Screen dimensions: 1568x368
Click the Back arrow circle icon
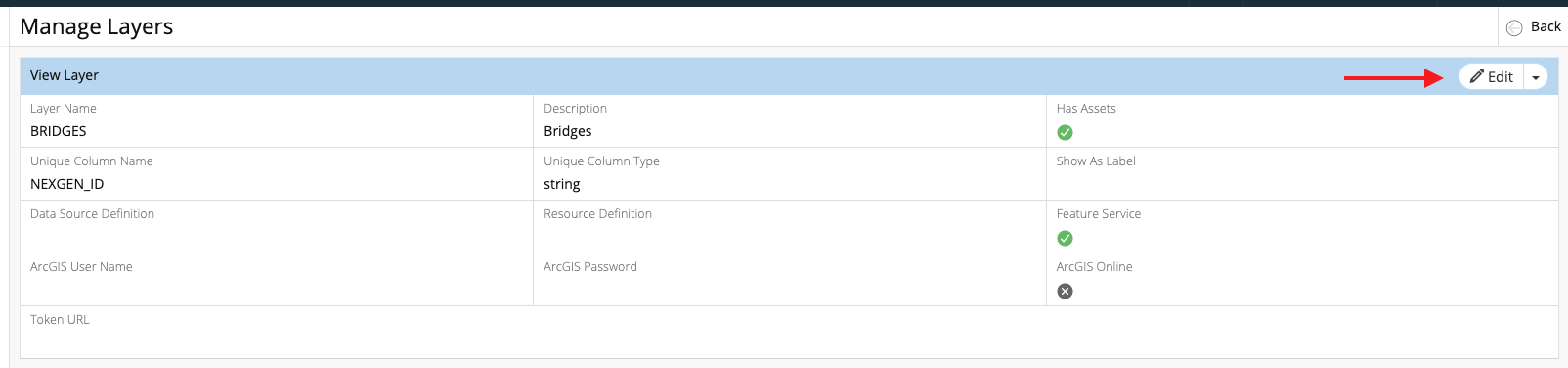pos(1514,27)
